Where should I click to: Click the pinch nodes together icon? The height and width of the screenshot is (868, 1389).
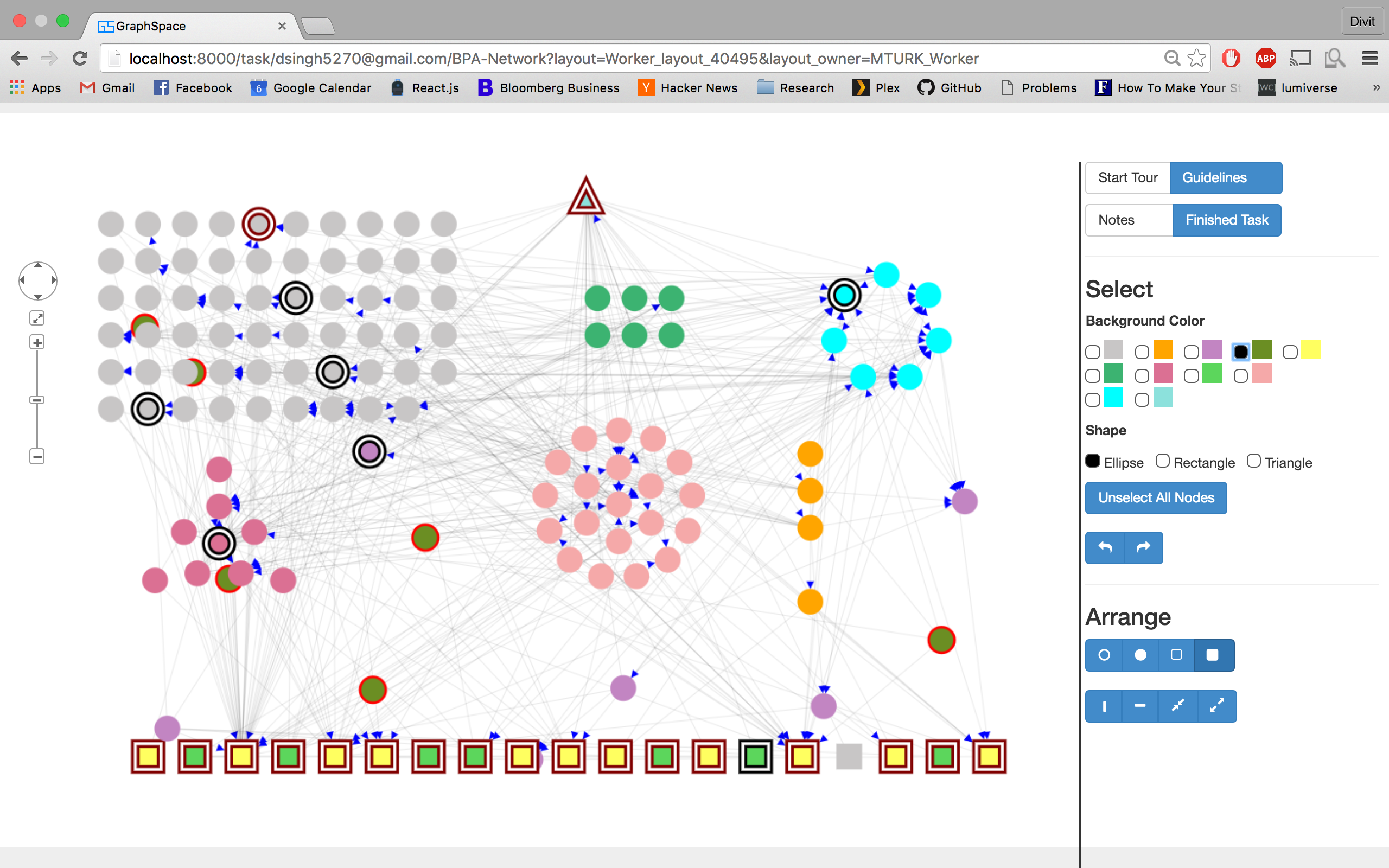coord(1178,706)
